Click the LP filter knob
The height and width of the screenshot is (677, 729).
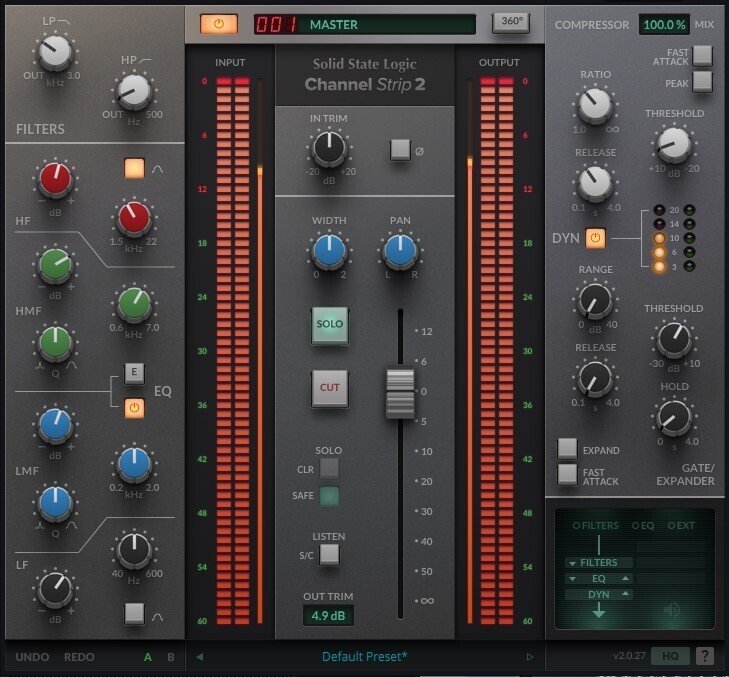coord(55,52)
